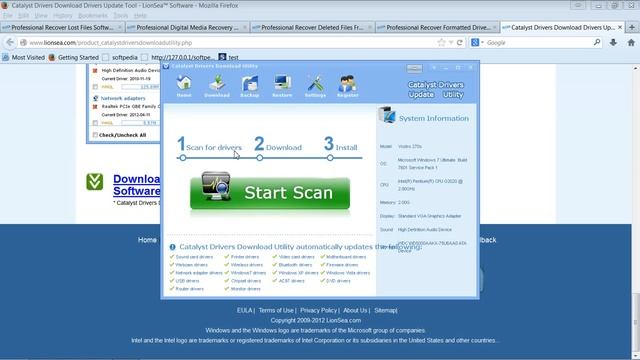Toggle the Check/Uncheck All checkbox

(95, 135)
